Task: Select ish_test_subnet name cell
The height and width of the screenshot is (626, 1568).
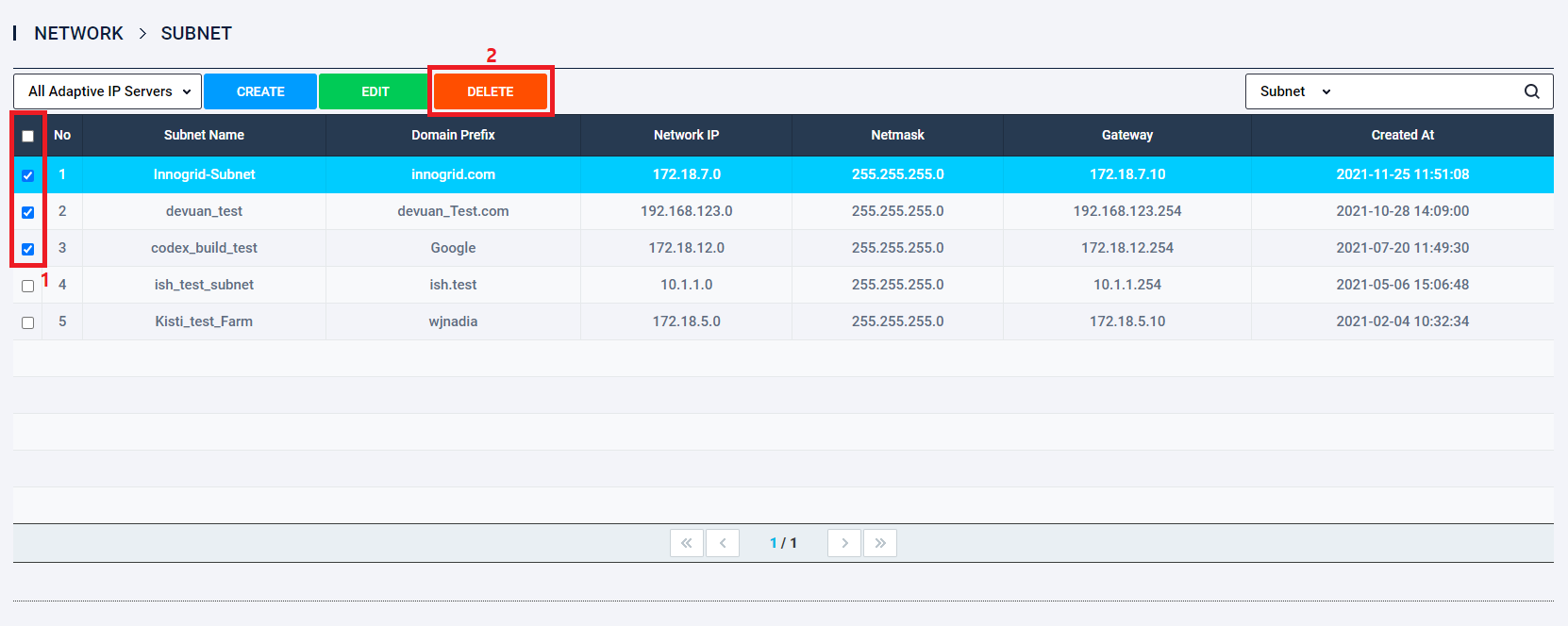Action: 204,285
